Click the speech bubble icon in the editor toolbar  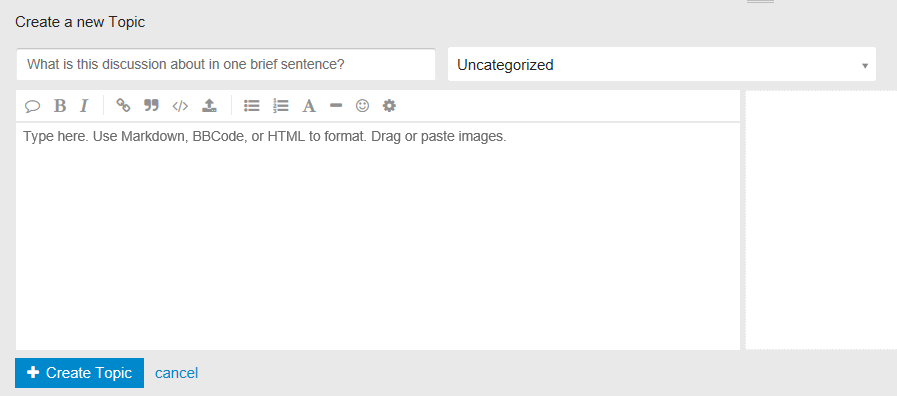tap(33, 106)
